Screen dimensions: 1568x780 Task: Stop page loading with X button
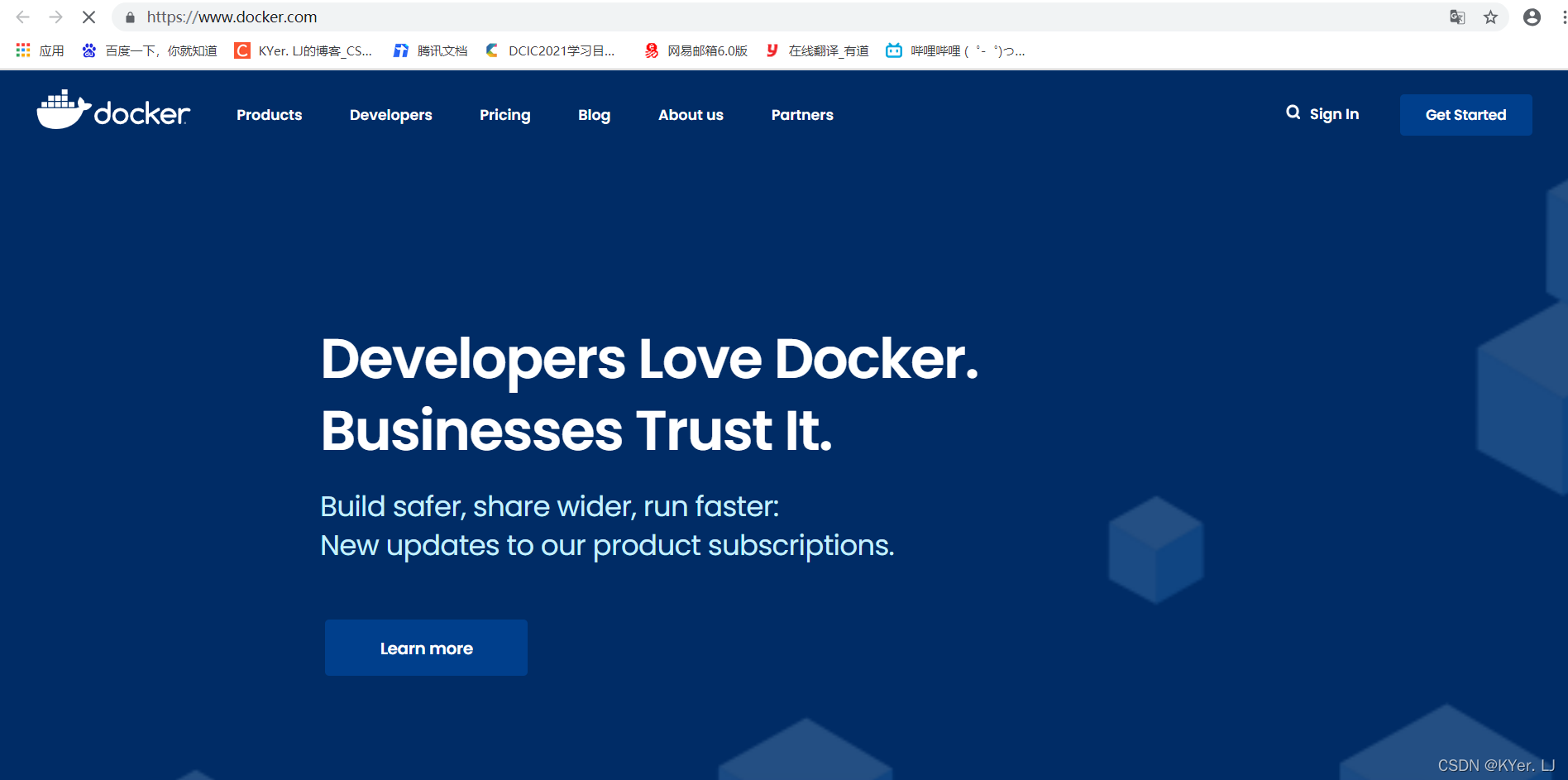pos(88,17)
